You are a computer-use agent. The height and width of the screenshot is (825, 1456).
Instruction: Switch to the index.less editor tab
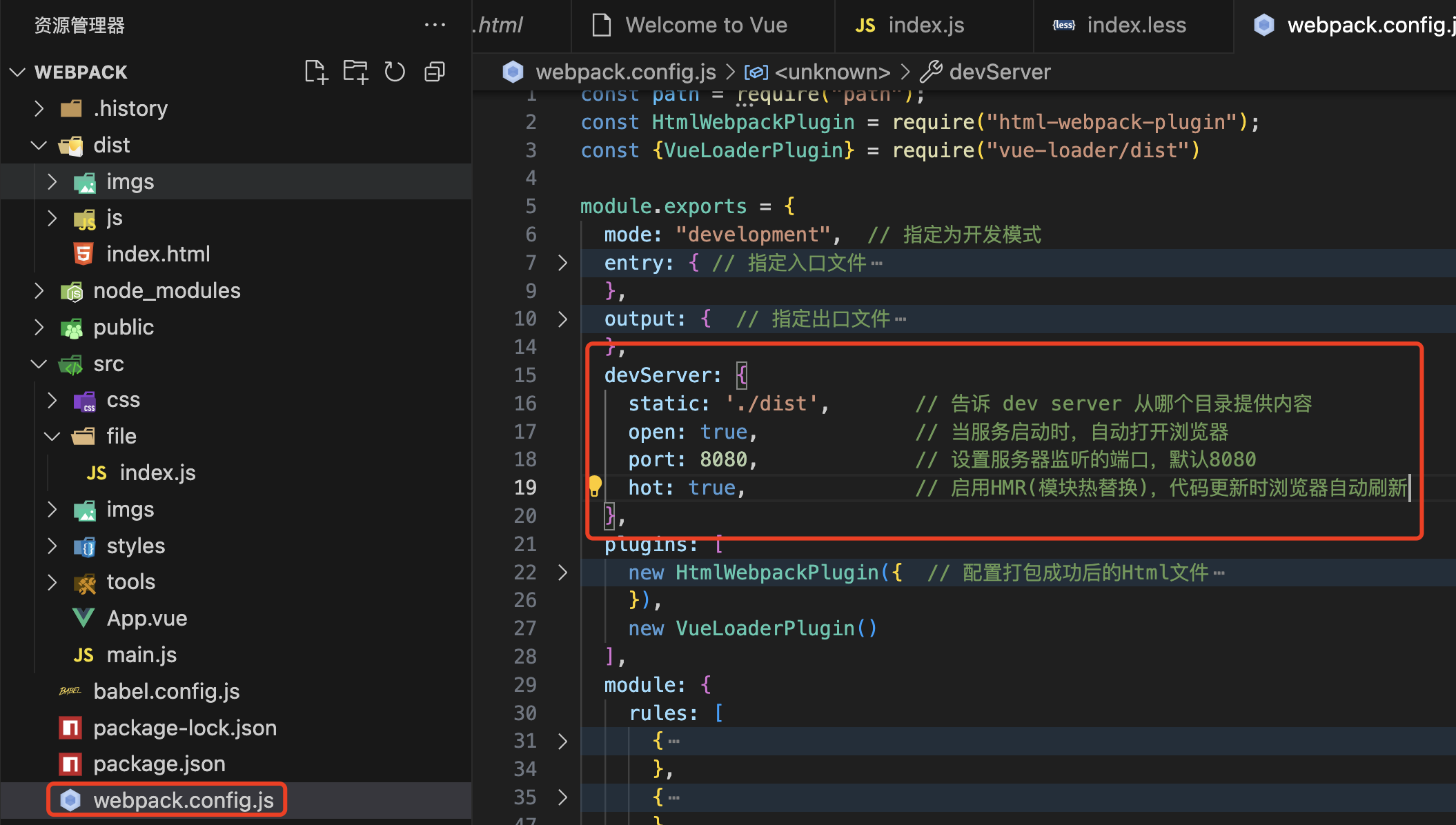coord(1133,26)
